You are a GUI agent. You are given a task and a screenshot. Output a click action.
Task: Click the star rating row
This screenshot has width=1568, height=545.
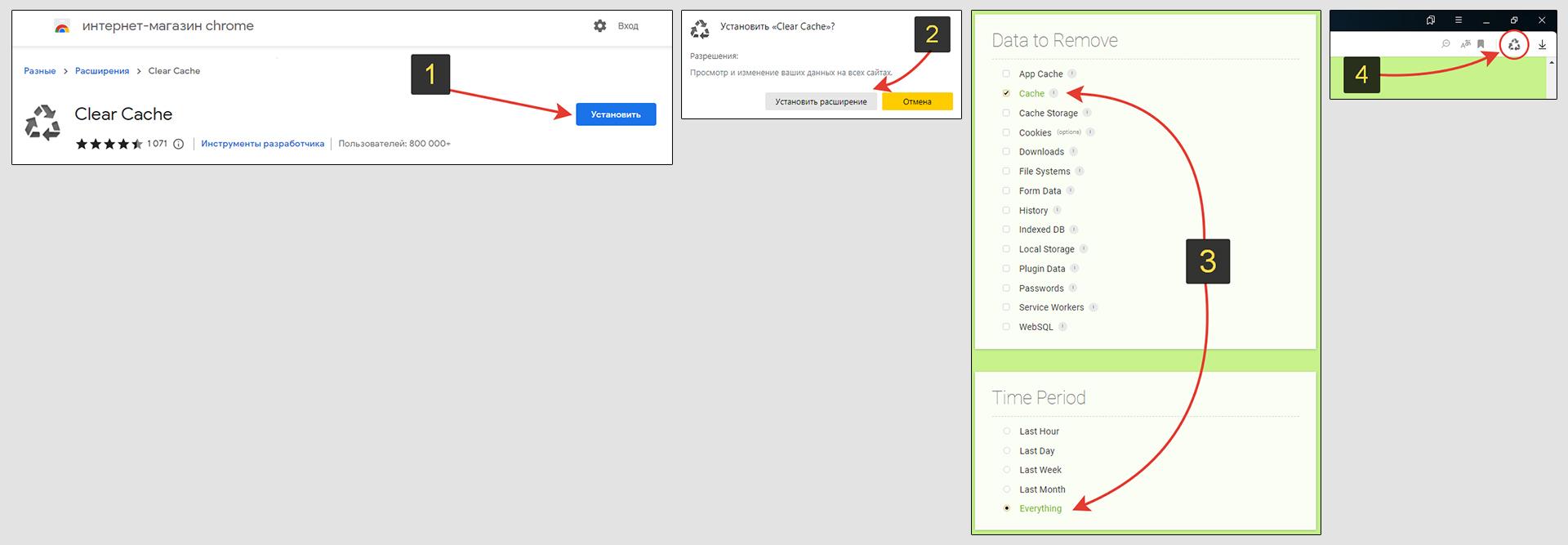[x=109, y=144]
